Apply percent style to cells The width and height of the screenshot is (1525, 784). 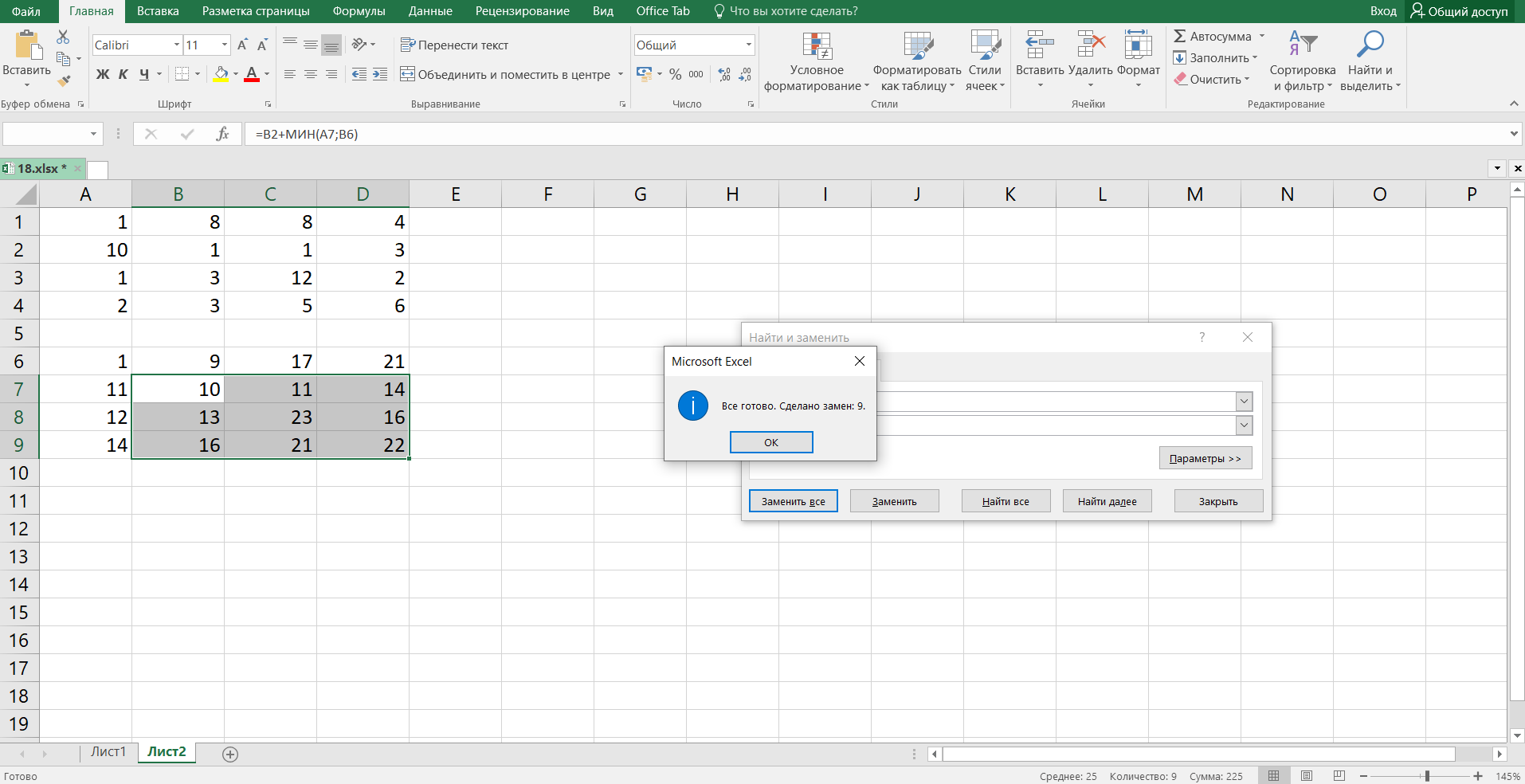pos(676,74)
